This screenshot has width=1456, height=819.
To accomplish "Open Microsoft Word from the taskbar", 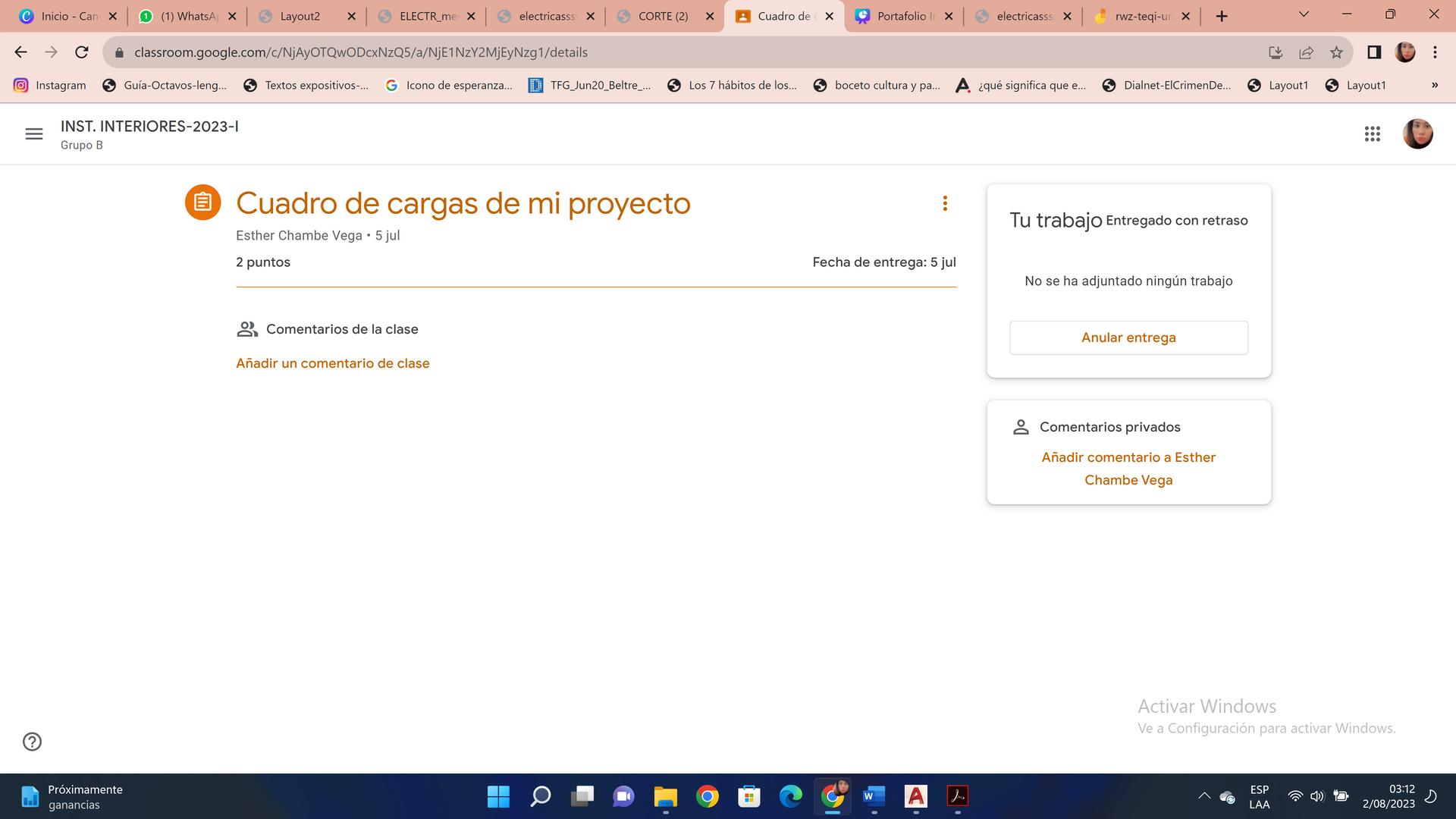I will [874, 796].
